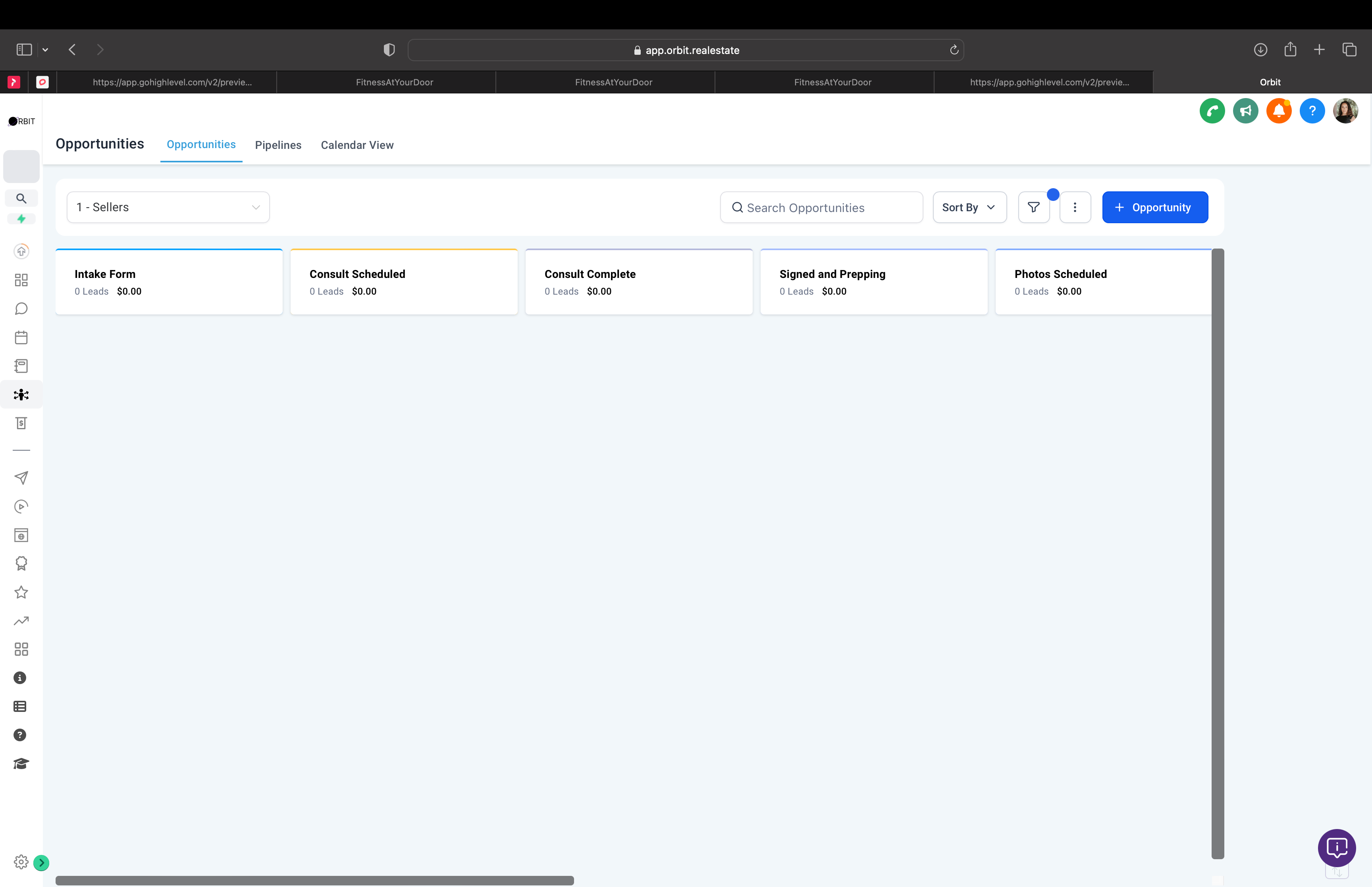1372x887 pixels.
Task: Open the orange bell notifications
Action: point(1278,111)
